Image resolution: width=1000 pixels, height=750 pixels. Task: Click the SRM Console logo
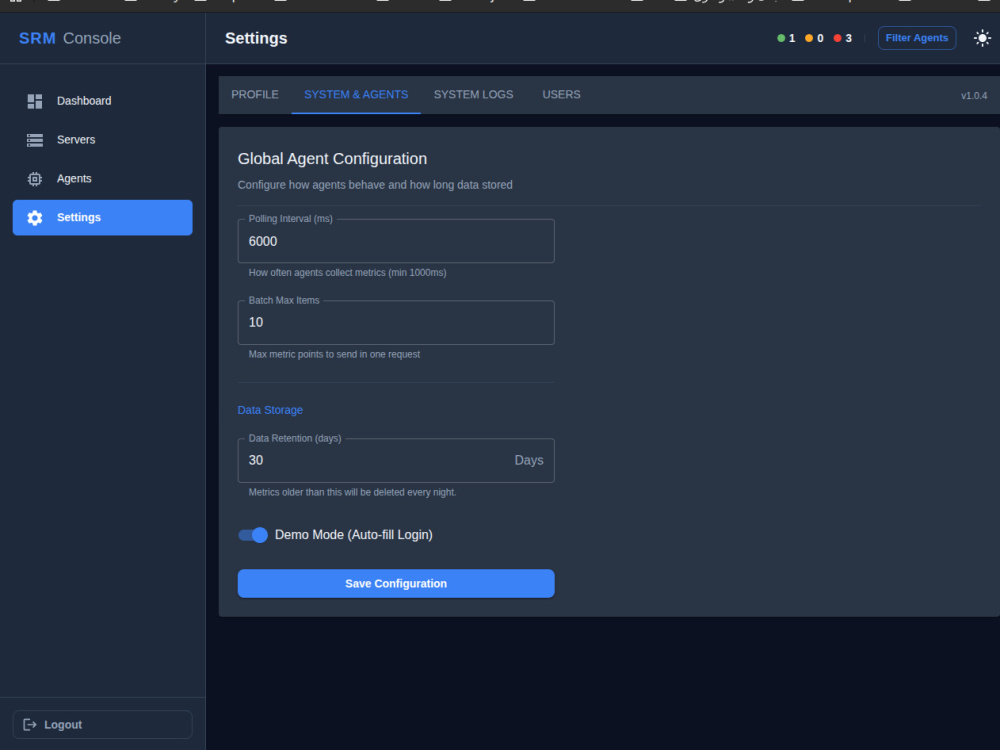pyautogui.click(x=70, y=38)
